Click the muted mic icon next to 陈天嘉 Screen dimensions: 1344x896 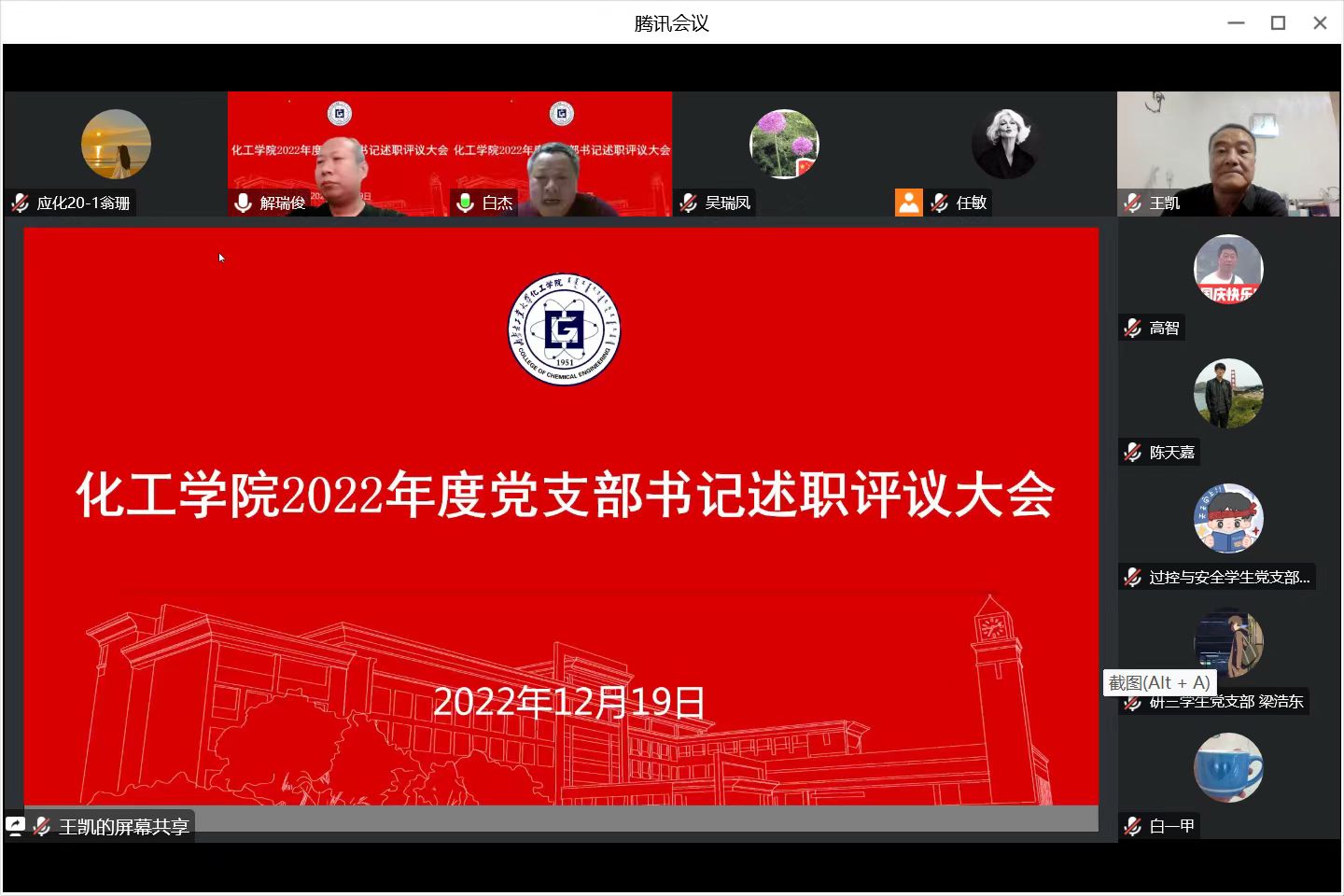pos(1133,453)
